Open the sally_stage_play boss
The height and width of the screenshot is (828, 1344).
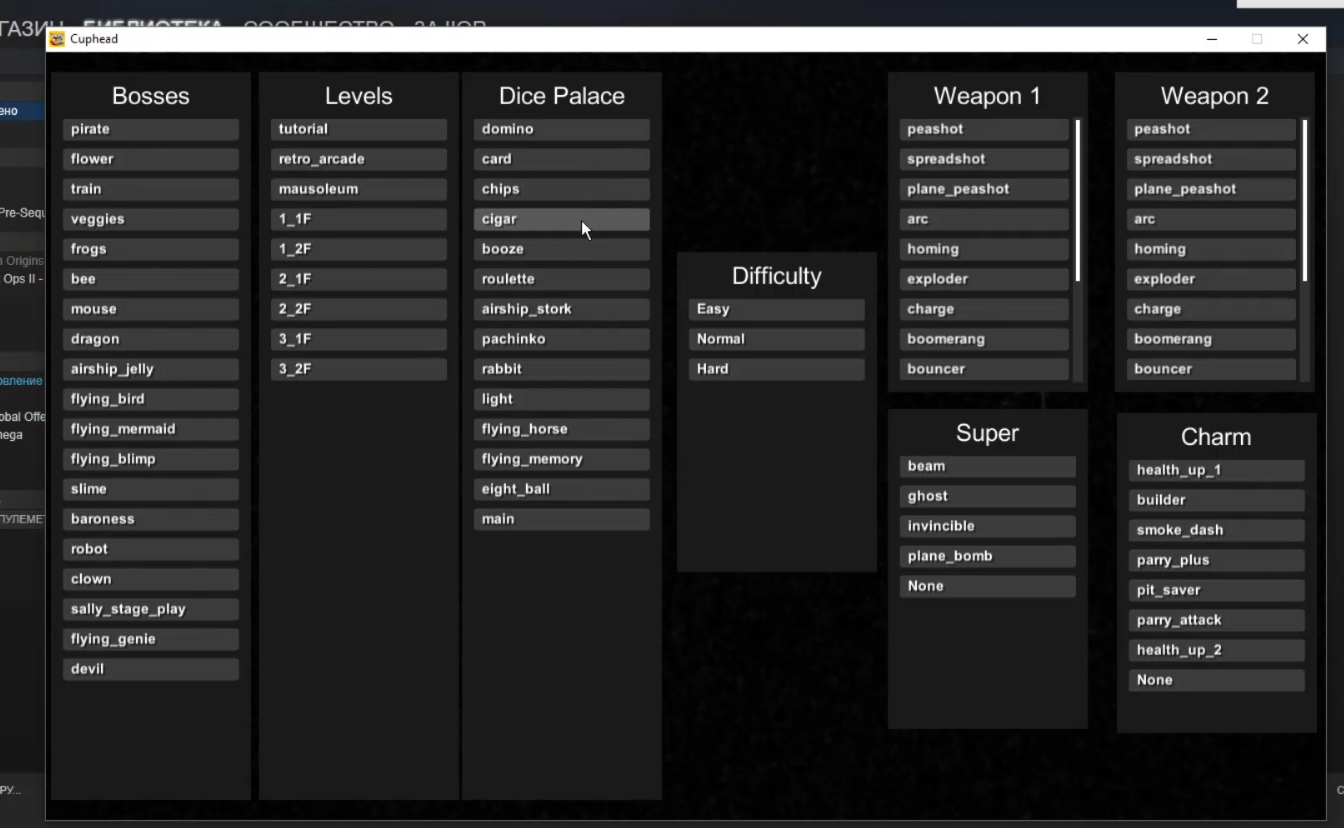151,610
